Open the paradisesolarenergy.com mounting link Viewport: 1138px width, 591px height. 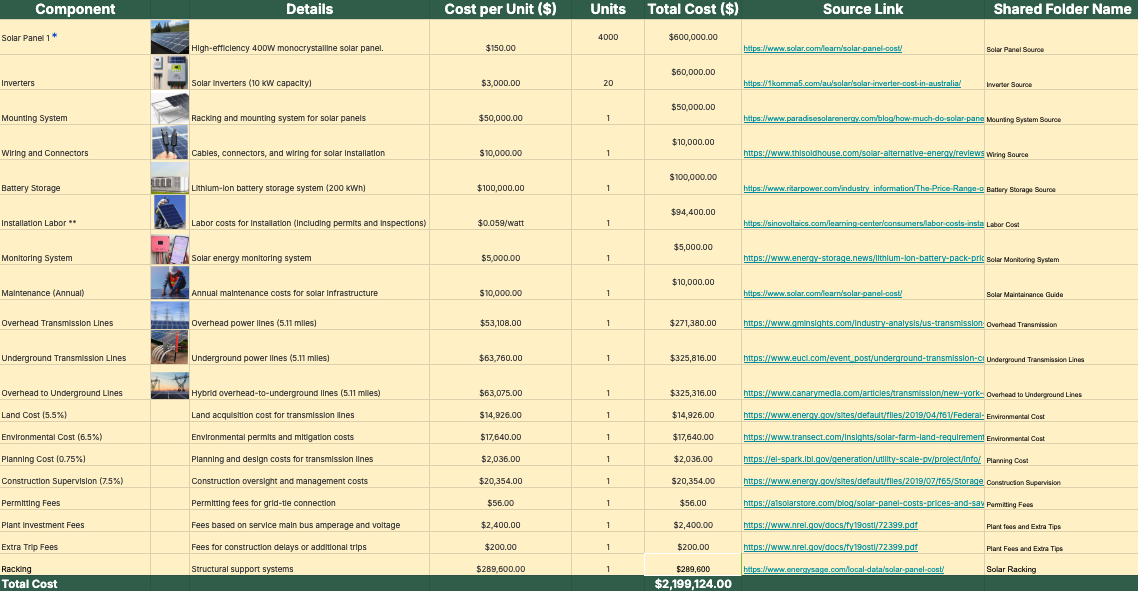[x=864, y=118]
